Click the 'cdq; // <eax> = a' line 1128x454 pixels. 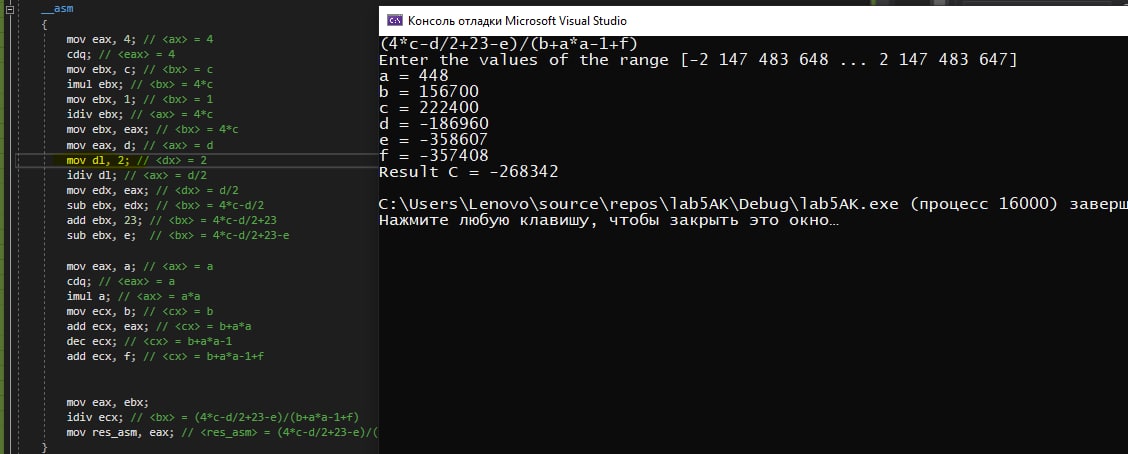(121, 281)
